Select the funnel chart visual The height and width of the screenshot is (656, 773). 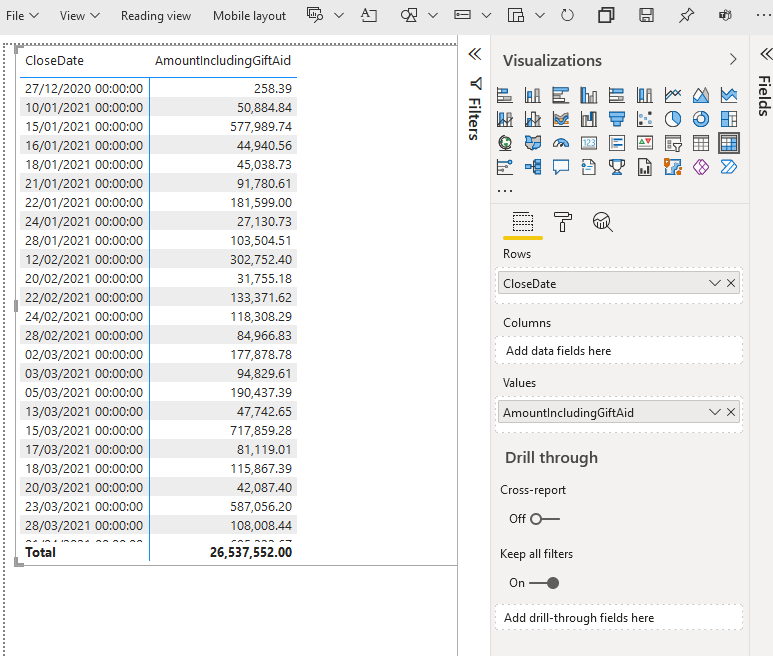point(617,119)
